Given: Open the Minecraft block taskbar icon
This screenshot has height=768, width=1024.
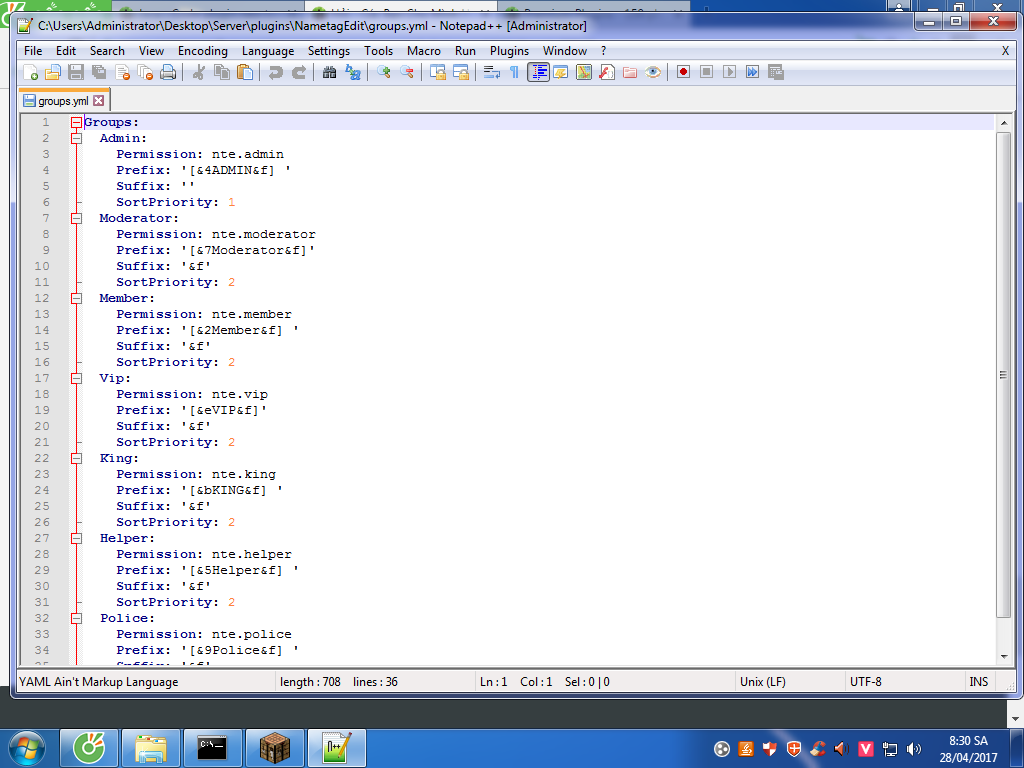Looking at the screenshot, I should [274, 748].
